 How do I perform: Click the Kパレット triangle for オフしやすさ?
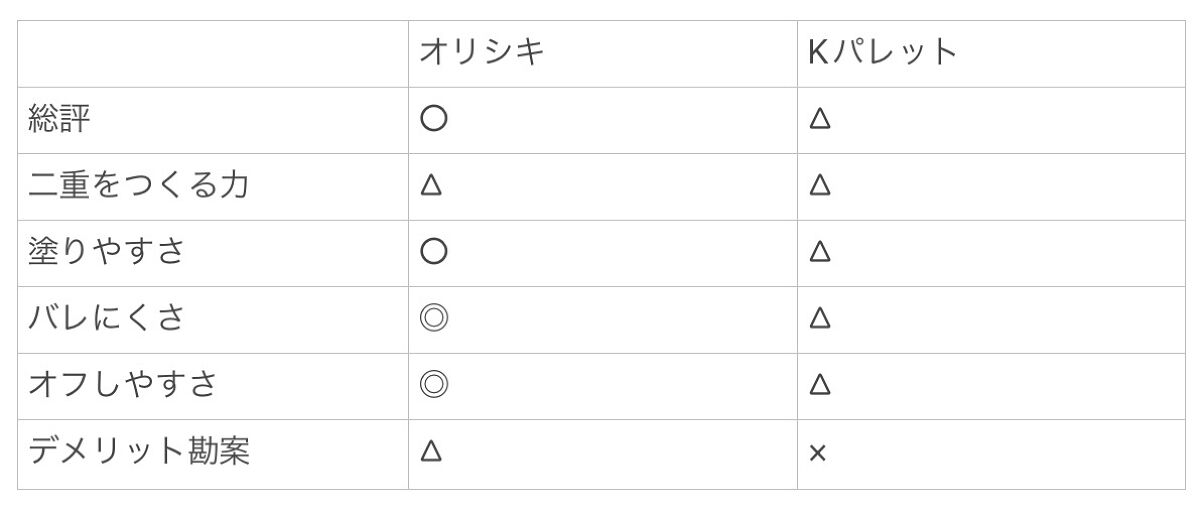pos(820,384)
